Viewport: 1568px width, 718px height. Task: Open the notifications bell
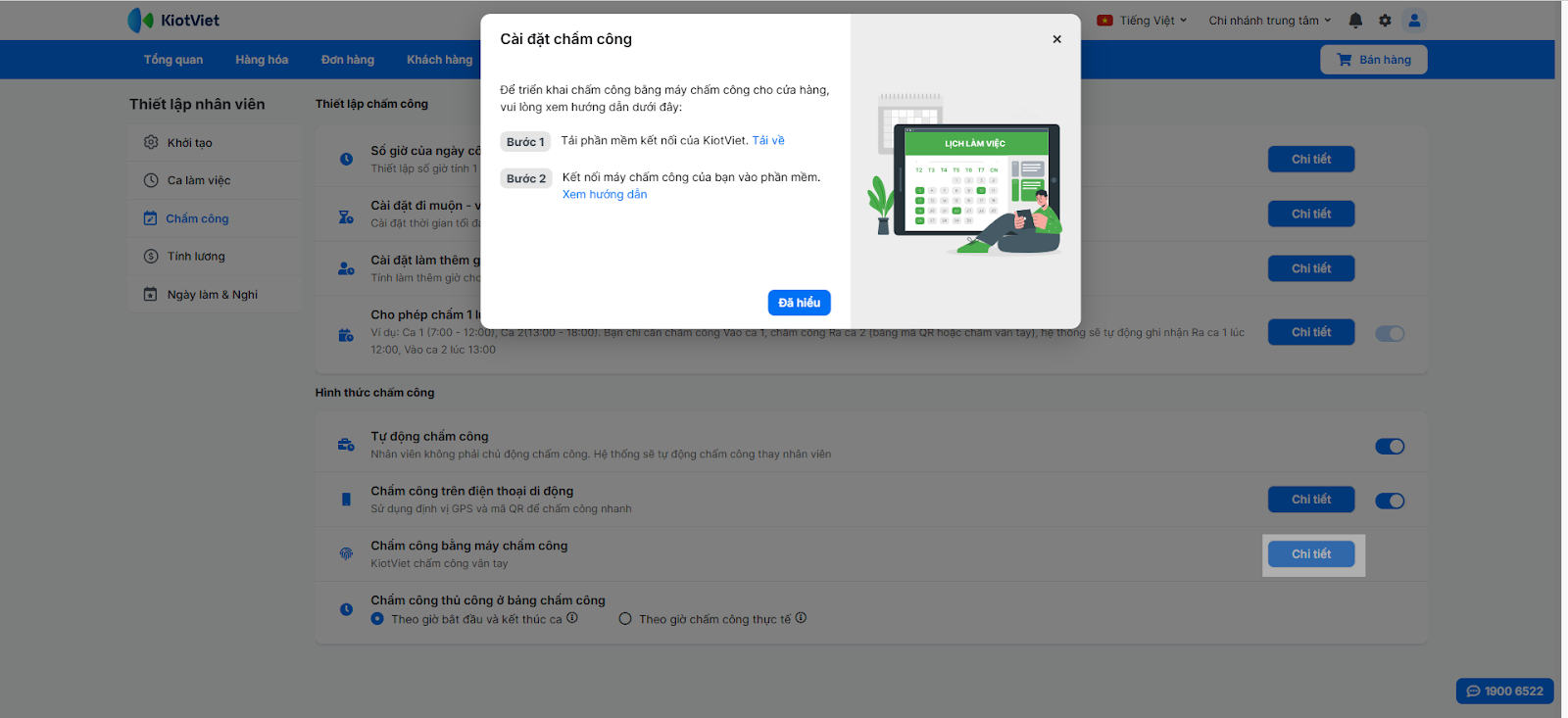[1355, 20]
